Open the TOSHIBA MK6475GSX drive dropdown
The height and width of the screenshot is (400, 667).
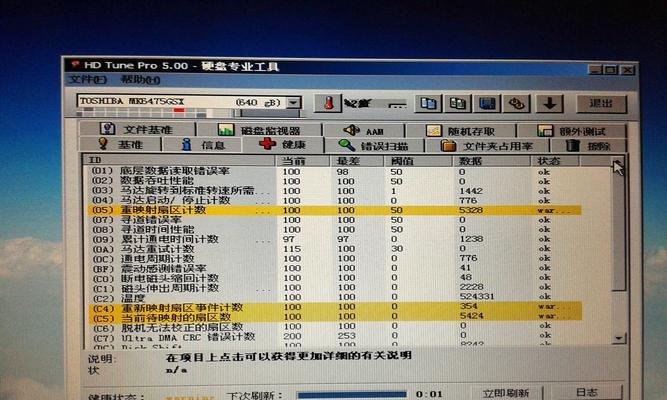click(293, 103)
